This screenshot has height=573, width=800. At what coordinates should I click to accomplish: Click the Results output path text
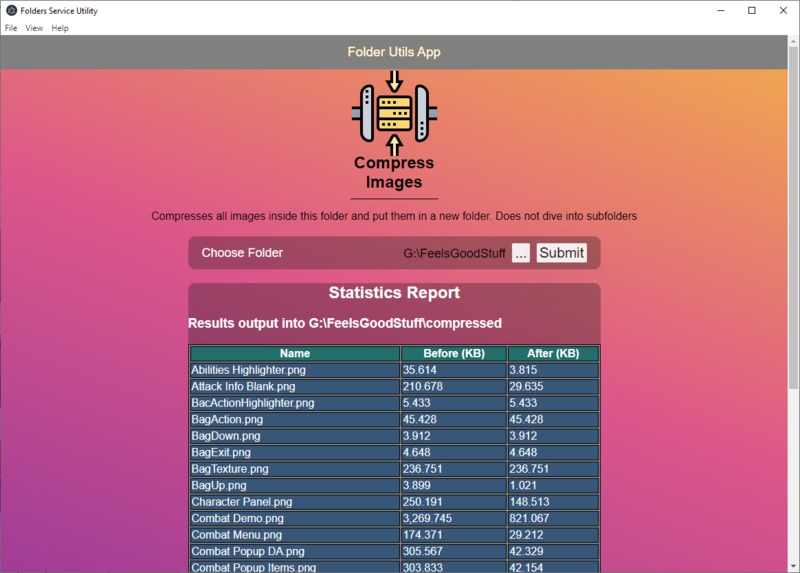tap(345, 323)
